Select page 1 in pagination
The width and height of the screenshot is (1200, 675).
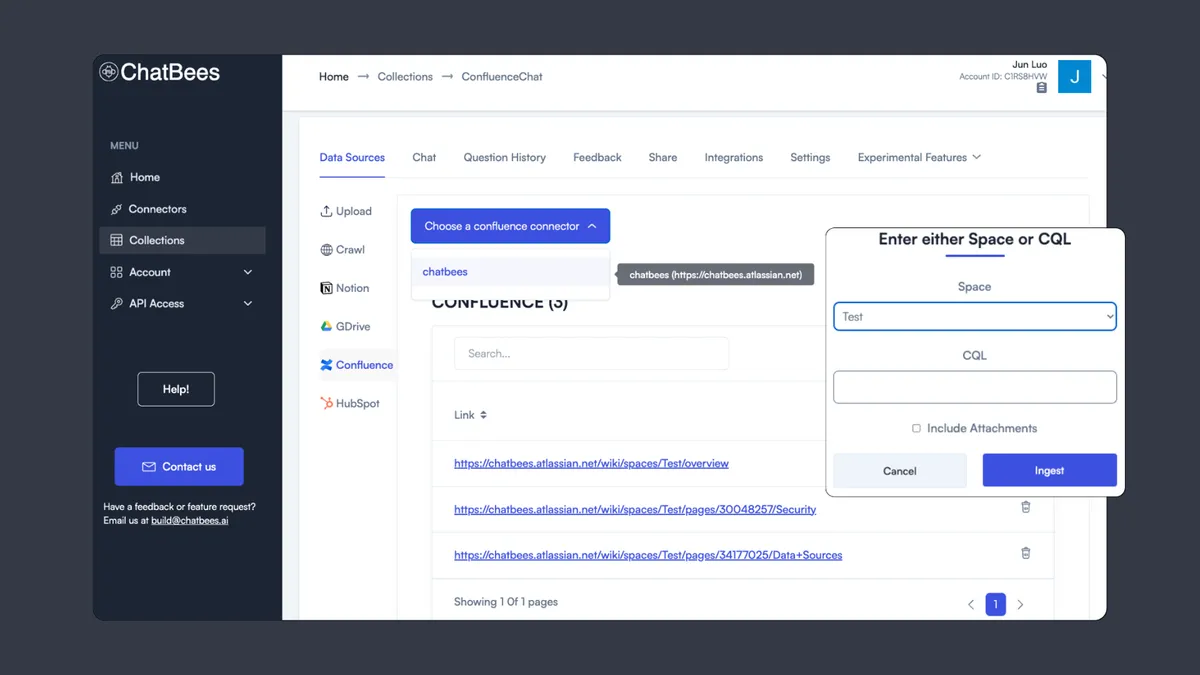click(x=995, y=604)
